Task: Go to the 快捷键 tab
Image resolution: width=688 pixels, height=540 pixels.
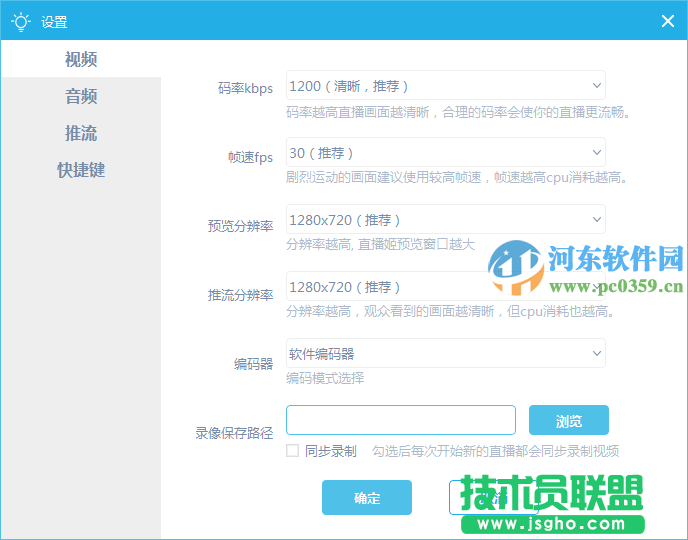Action: point(81,170)
